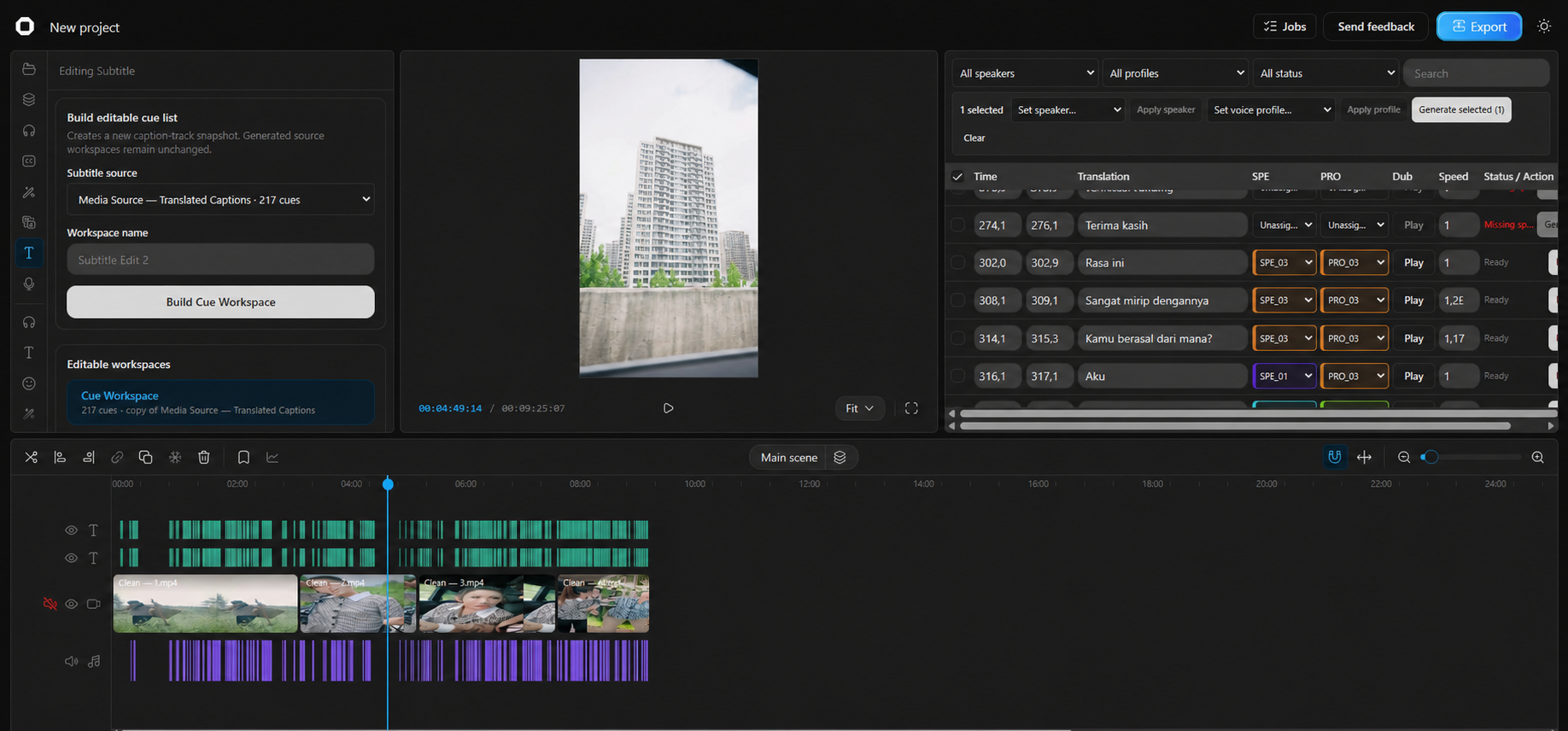Click Generate selected (1)
The width and height of the screenshot is (1568, 731).
[1461, 109]
